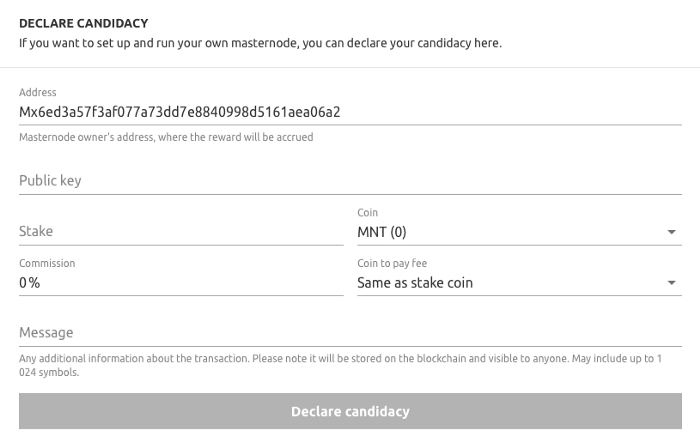This screenshot has width=700, height=448.
Task: Click the small 'Address' field label
Action: (38, 93)
